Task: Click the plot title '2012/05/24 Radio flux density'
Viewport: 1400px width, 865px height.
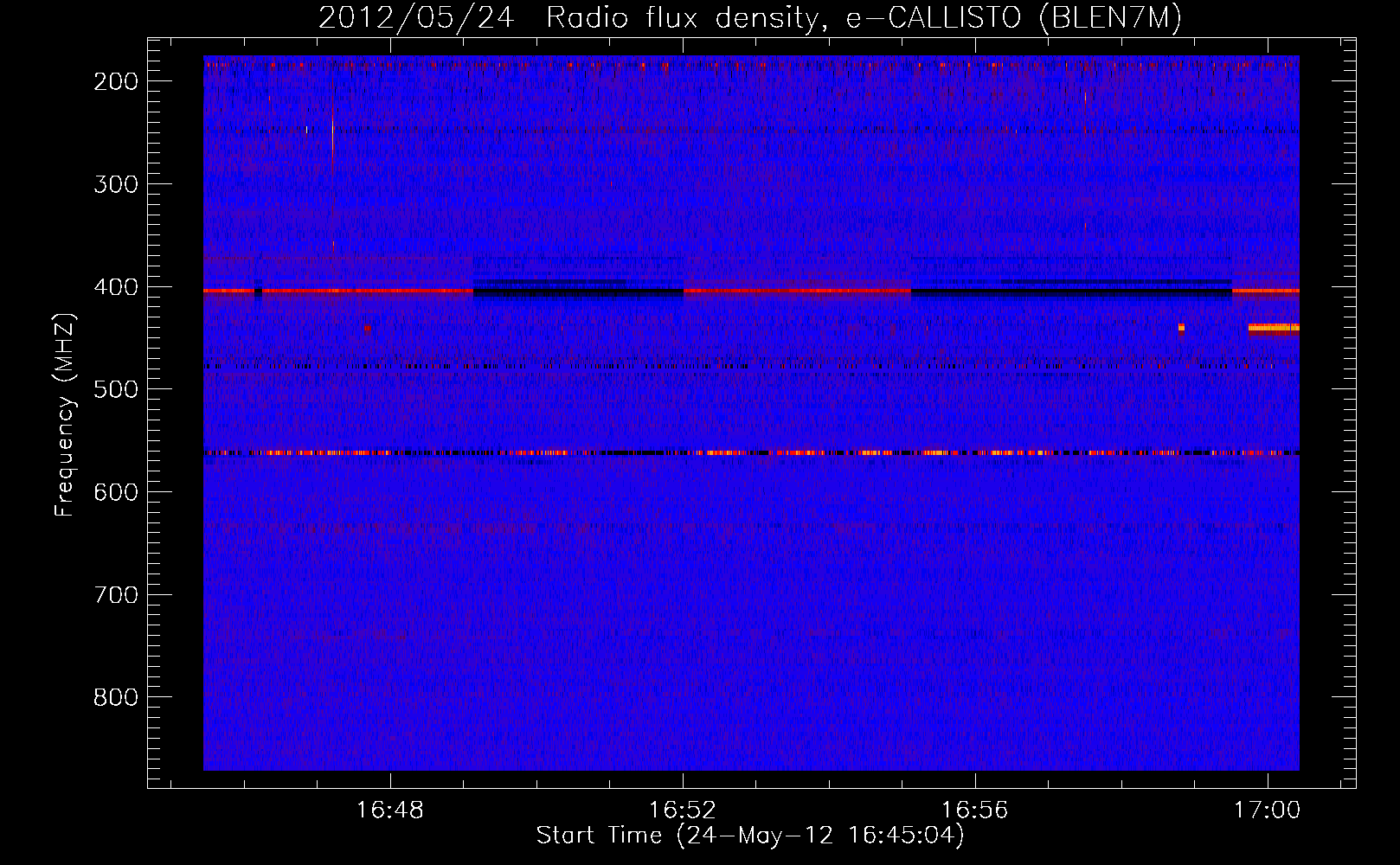Action: click(x=750, y=17)
